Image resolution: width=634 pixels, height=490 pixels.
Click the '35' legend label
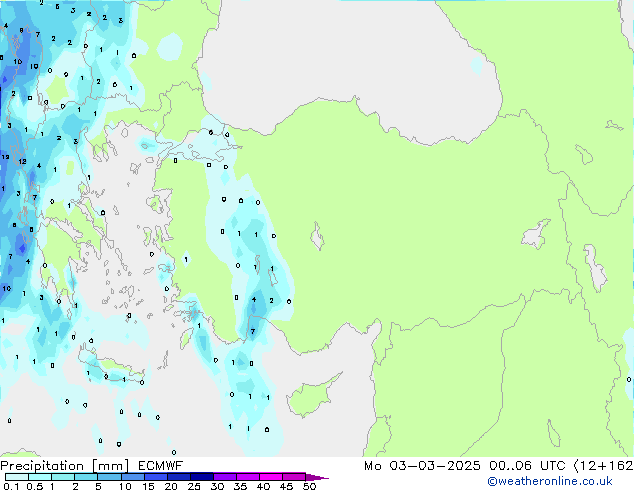tap(240, 486)
